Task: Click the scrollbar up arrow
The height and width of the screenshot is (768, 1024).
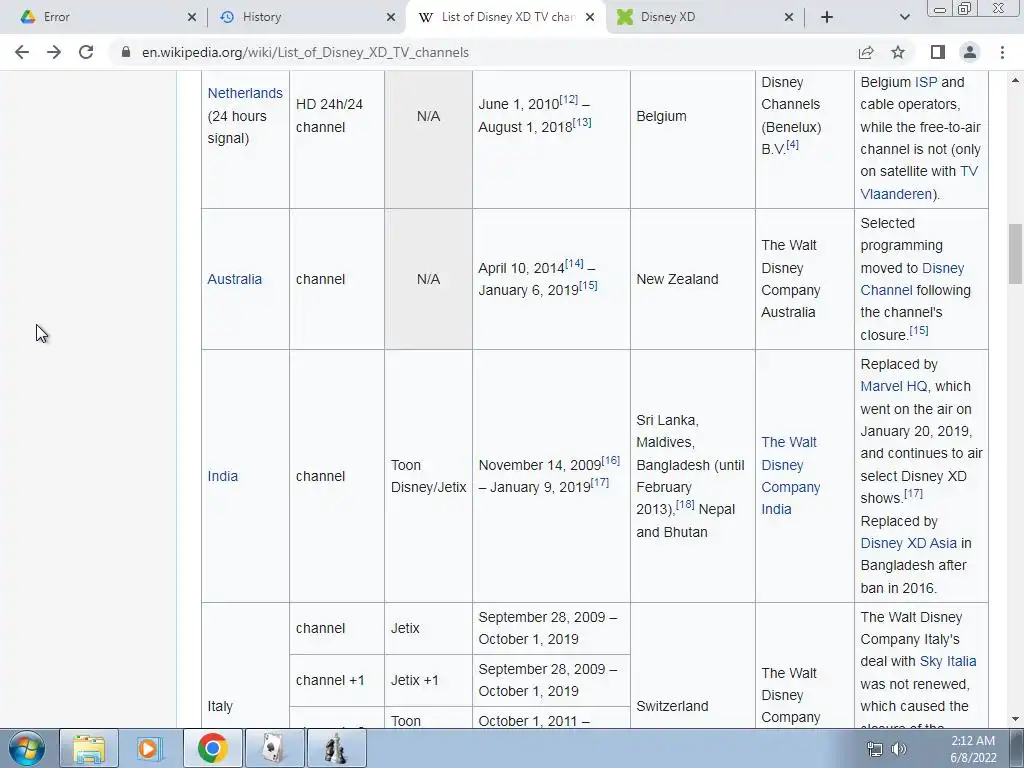Action: tap(1015, 80)
